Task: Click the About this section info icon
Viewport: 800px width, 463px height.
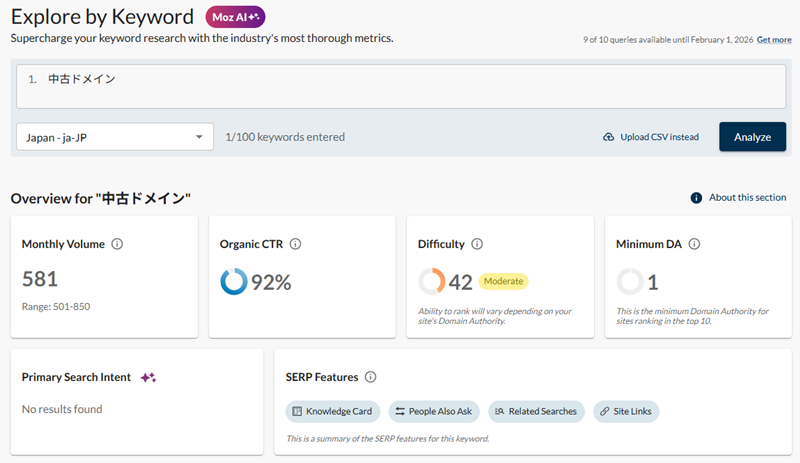Action: (x=696, y=198)
